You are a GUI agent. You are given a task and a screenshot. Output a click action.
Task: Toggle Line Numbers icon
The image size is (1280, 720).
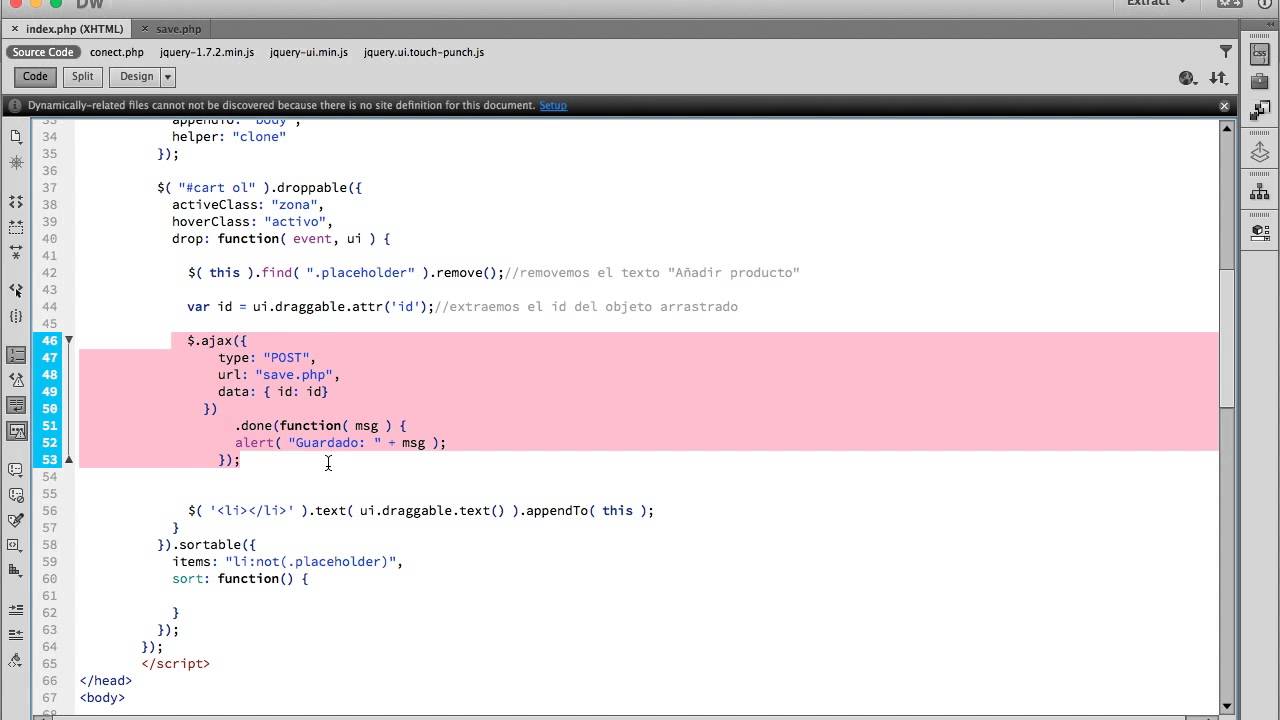pyautogui.click(x=16, y=355)
